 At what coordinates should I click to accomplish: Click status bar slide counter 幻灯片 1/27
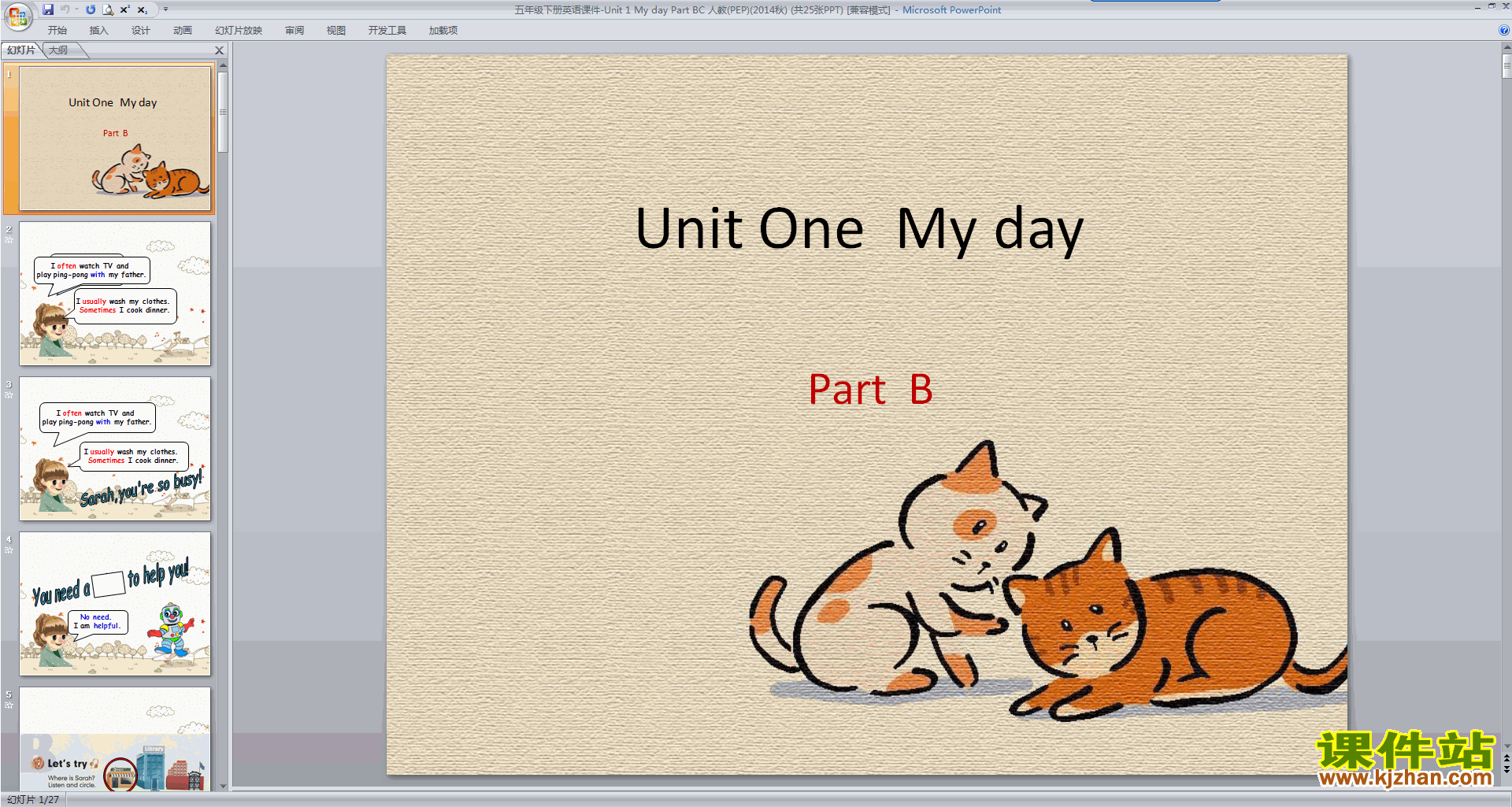[x=33, y=799]
